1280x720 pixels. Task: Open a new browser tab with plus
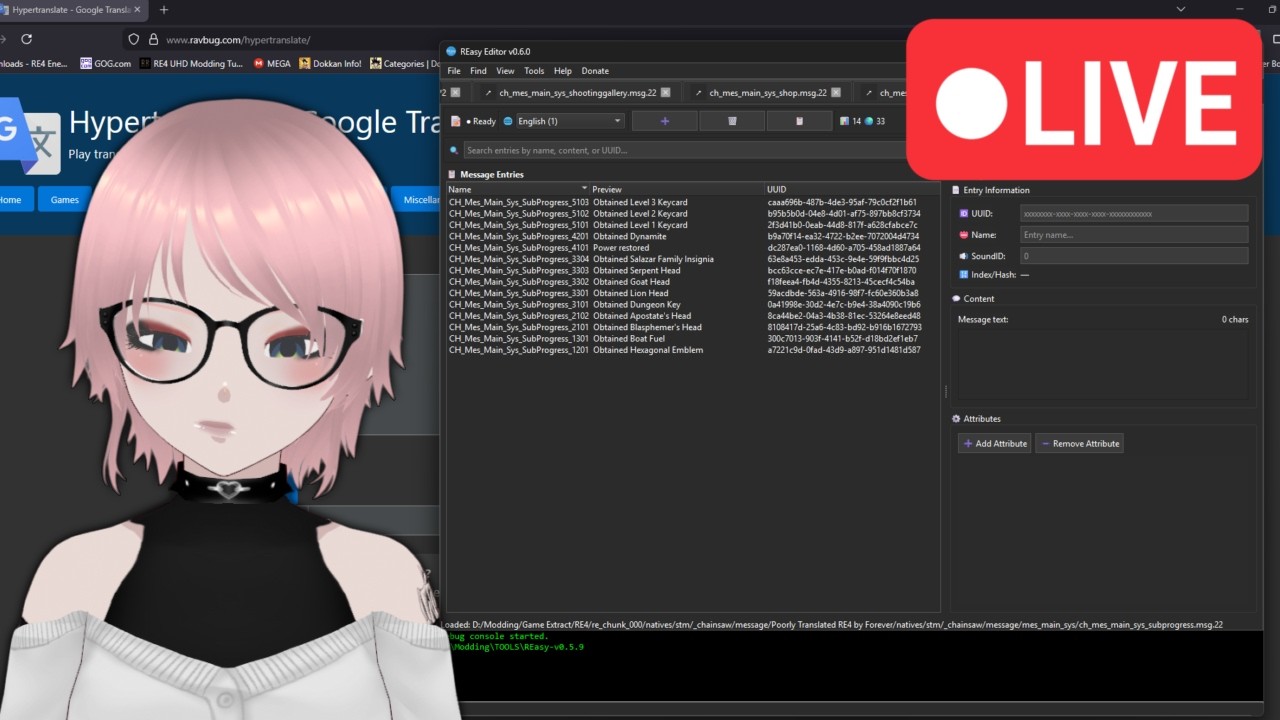coord(164,9)
